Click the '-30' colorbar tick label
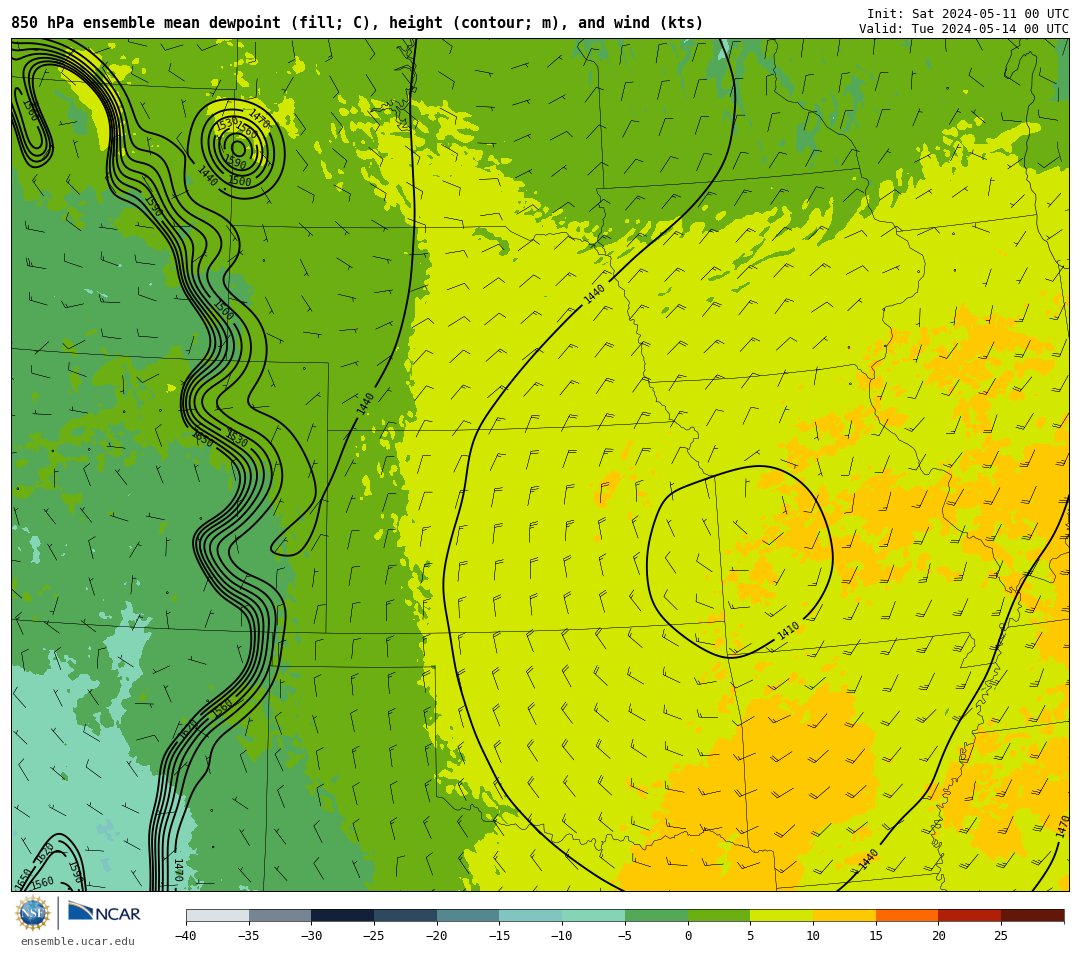The width and height of the screenshot is (1080, 954). (311, 936)
